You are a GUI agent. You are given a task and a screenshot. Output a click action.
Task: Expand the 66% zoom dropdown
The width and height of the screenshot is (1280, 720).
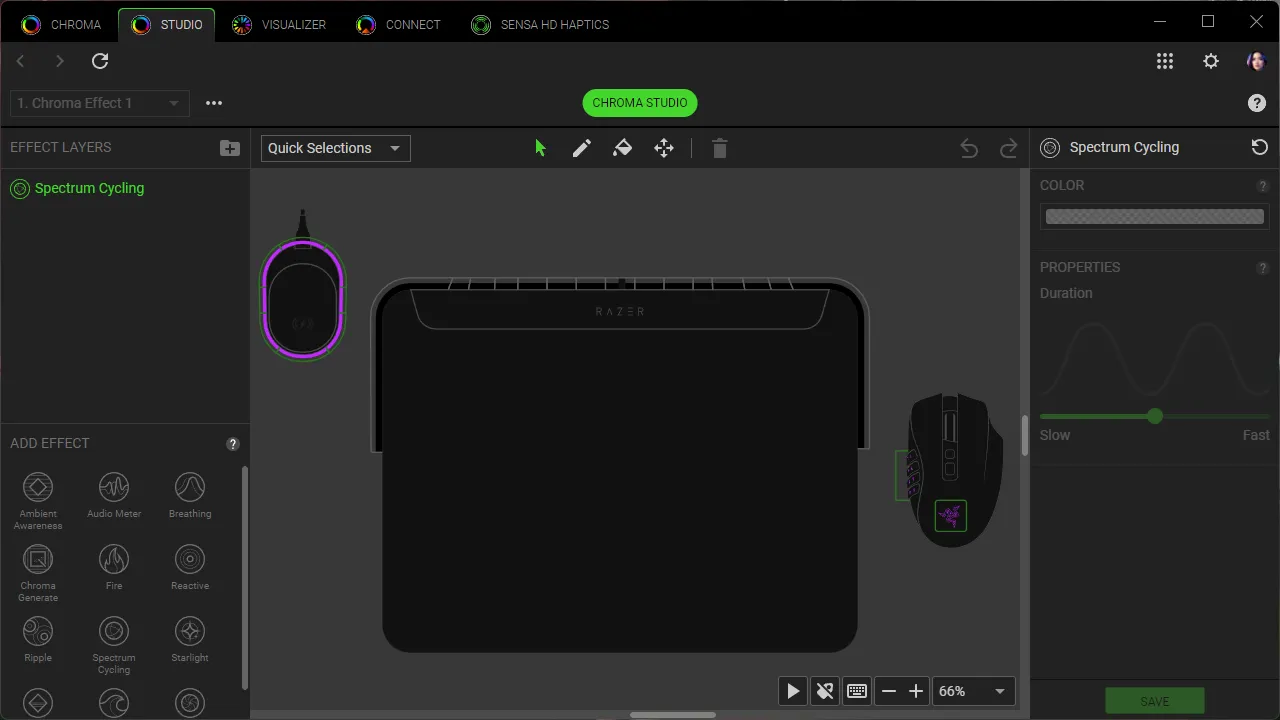[974, 691]
